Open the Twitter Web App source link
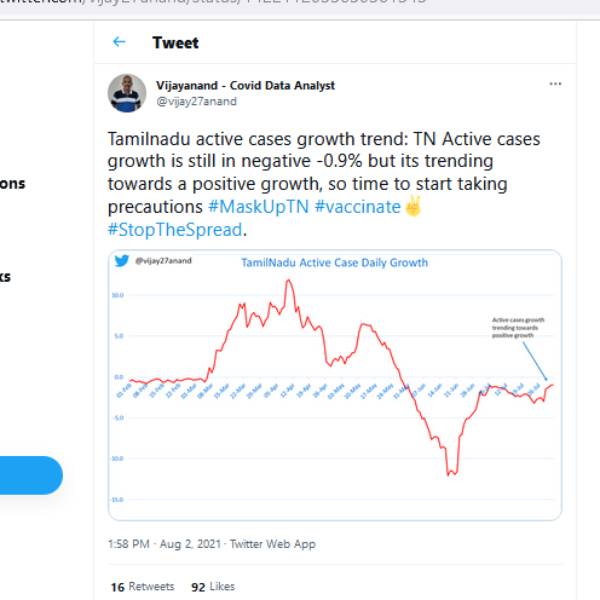 [273, 544]
